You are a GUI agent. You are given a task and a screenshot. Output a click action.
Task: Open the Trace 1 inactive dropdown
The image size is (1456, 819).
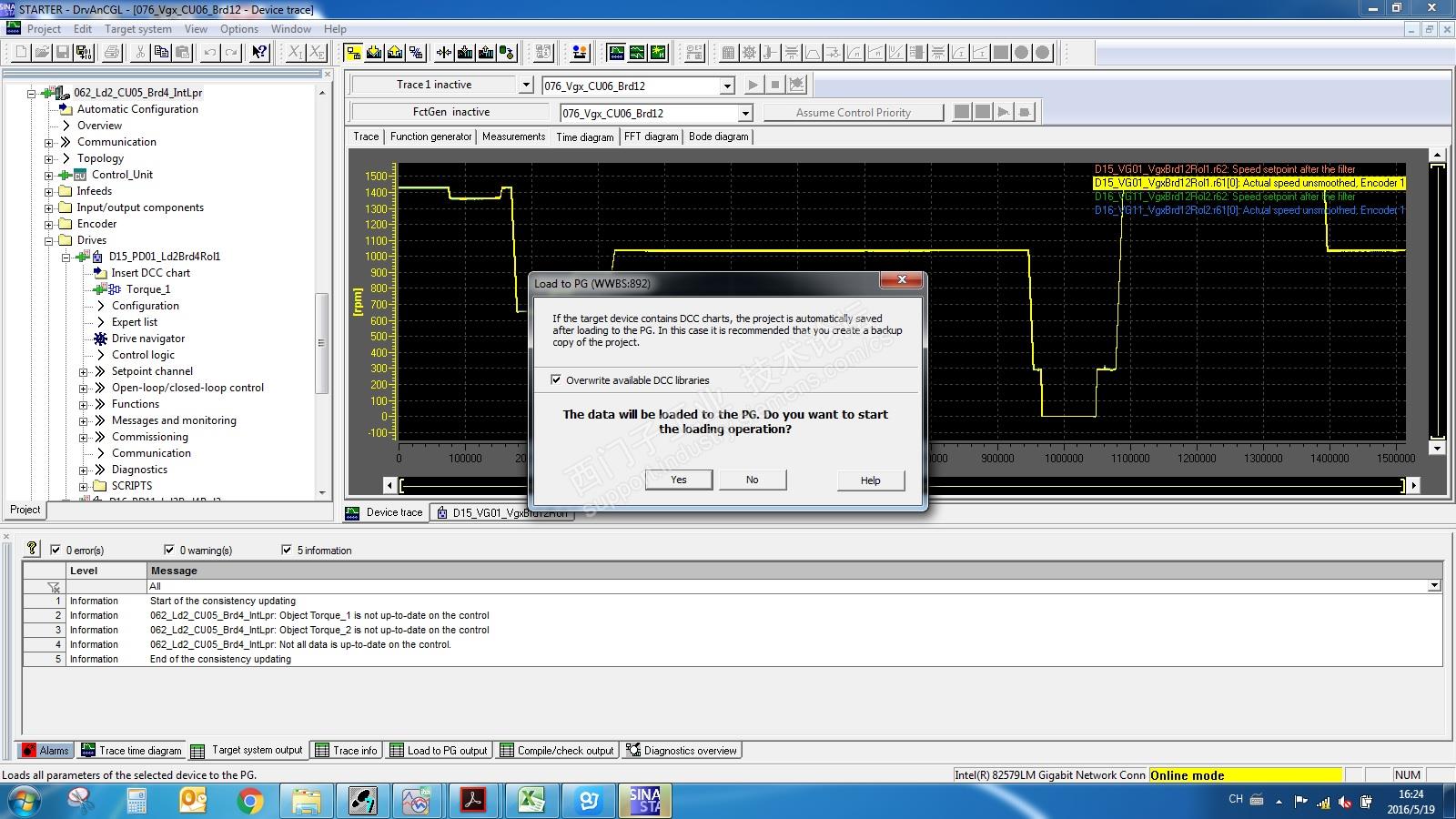[x=526, y=85]
